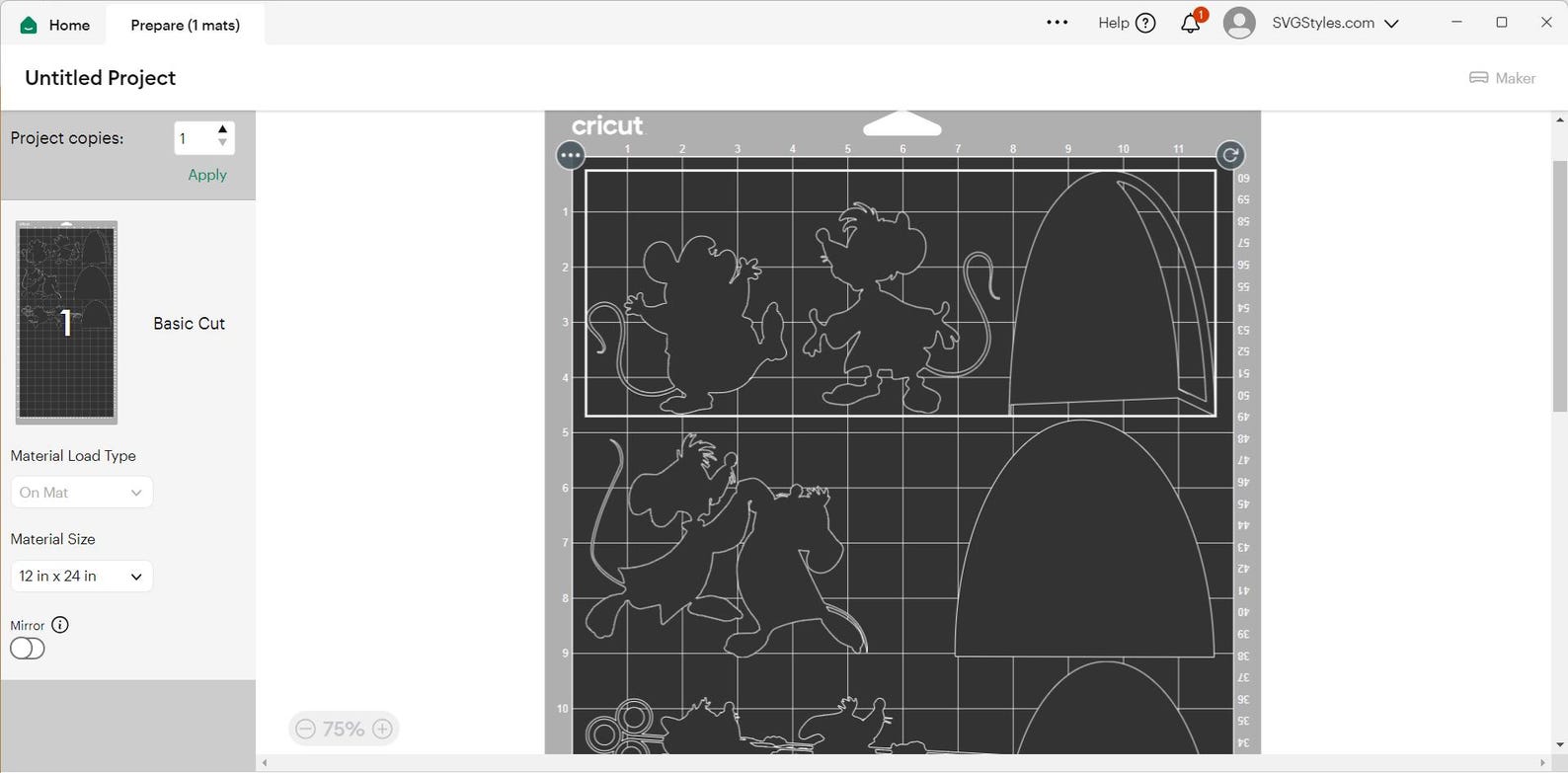The height and width of the screenshot is (773, 1568).
Task: Click the Maker machine icon
Action: (x=1478, y=78)
